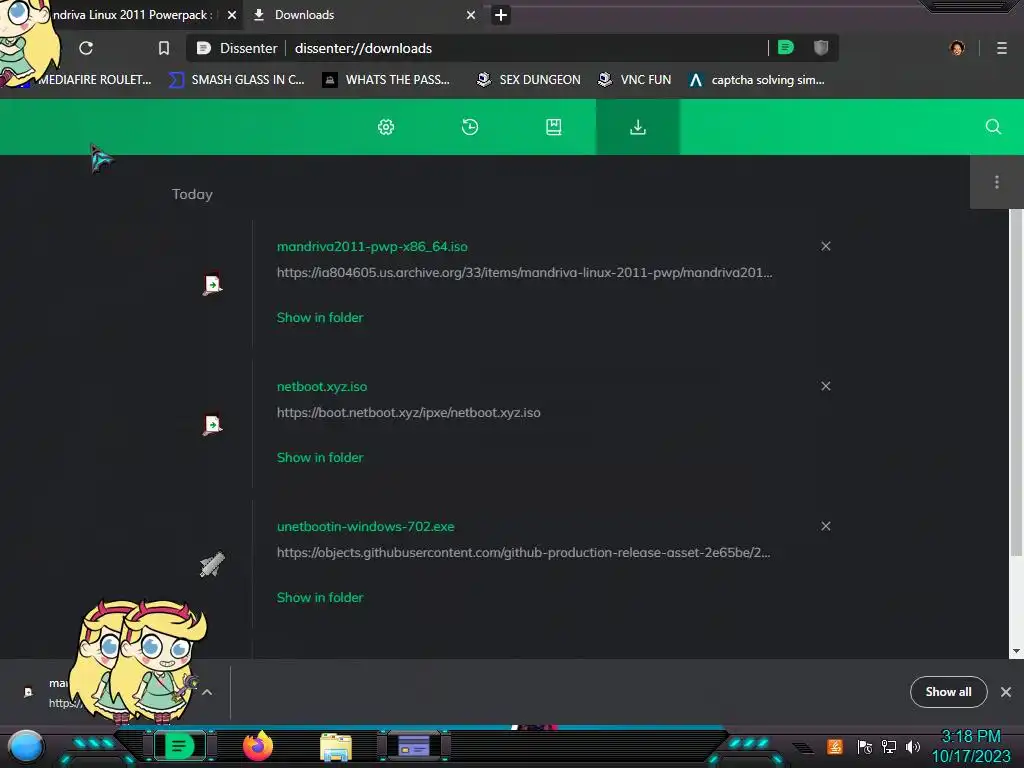This screenshot has height=768, width=1024.
Task: Show unetbootin-windows-702.exe in folder
Action: [x=320, y=597]
